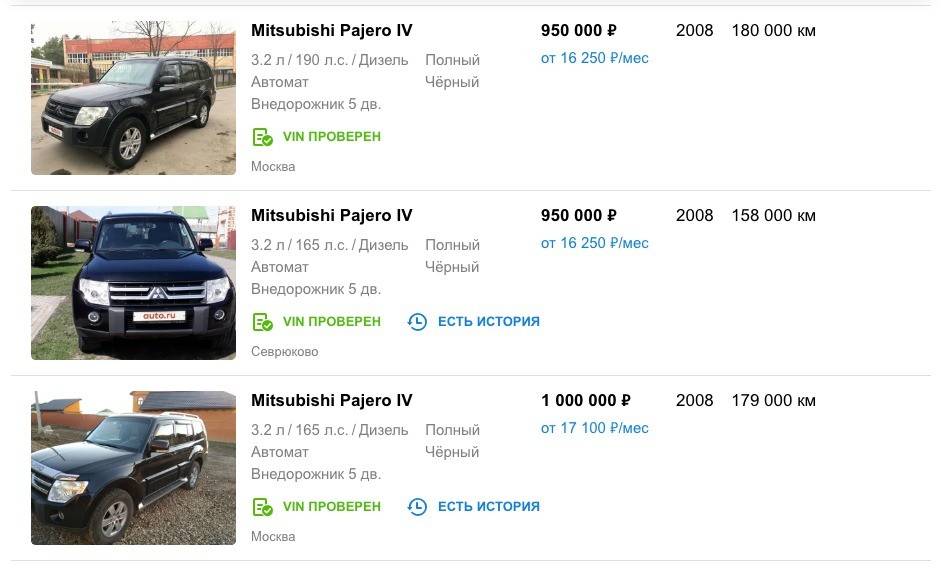The width and height of the screenshot is (946, 572).
Task: Open the 1 000 000 ₽ Pajero IV title
Action: click(x=331, y=401)
